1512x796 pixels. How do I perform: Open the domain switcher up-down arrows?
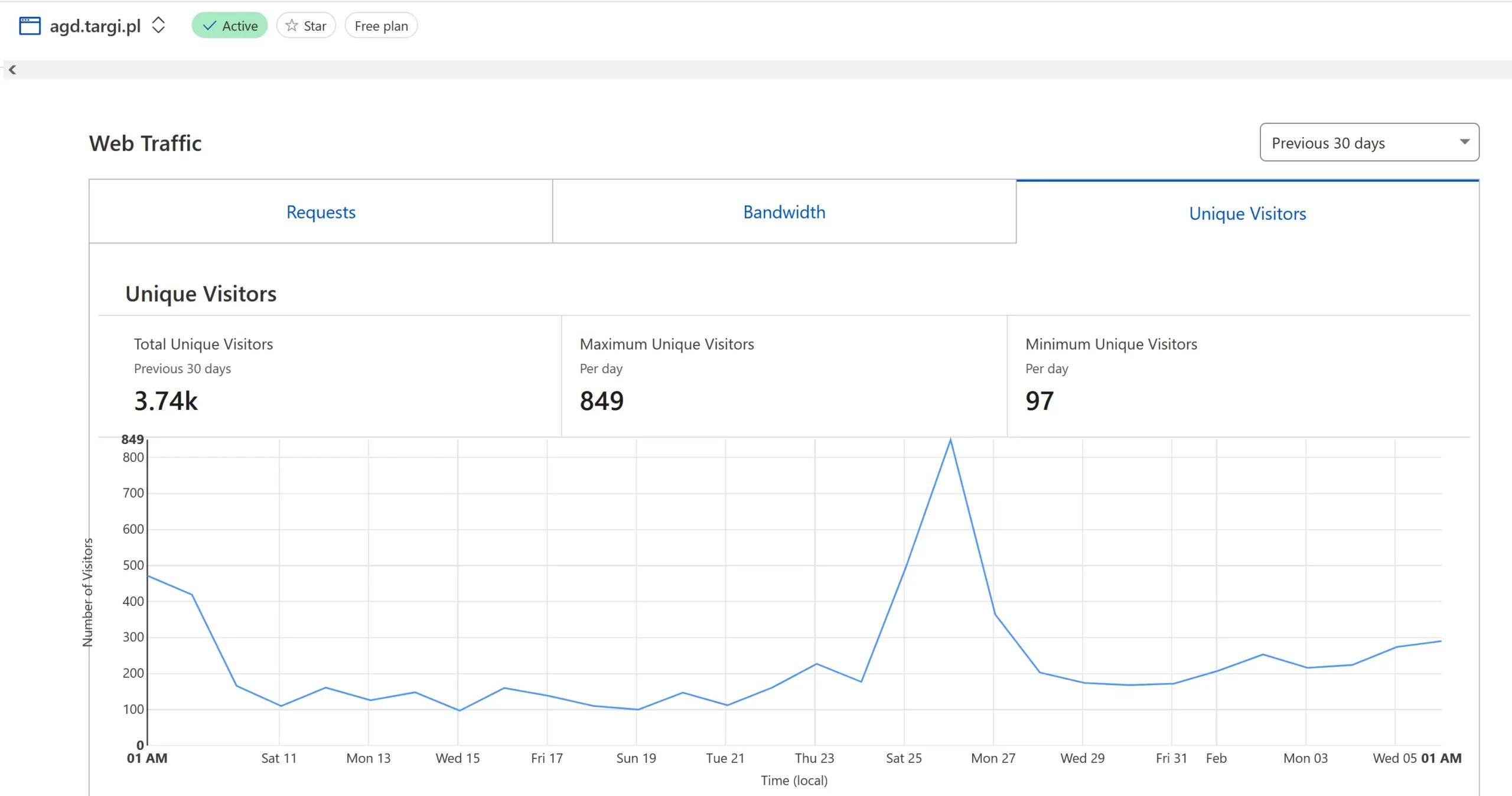tap(158, 25)
